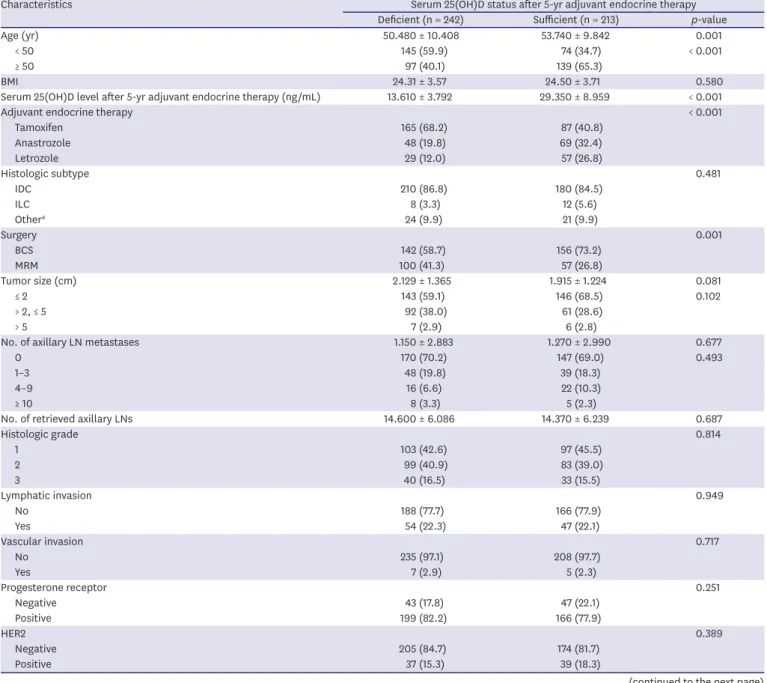Click the 'Tumor size (cm)' row label
The width and height of the screenshot is (767, 683).
pyautogui.click(x=39, y=281)
